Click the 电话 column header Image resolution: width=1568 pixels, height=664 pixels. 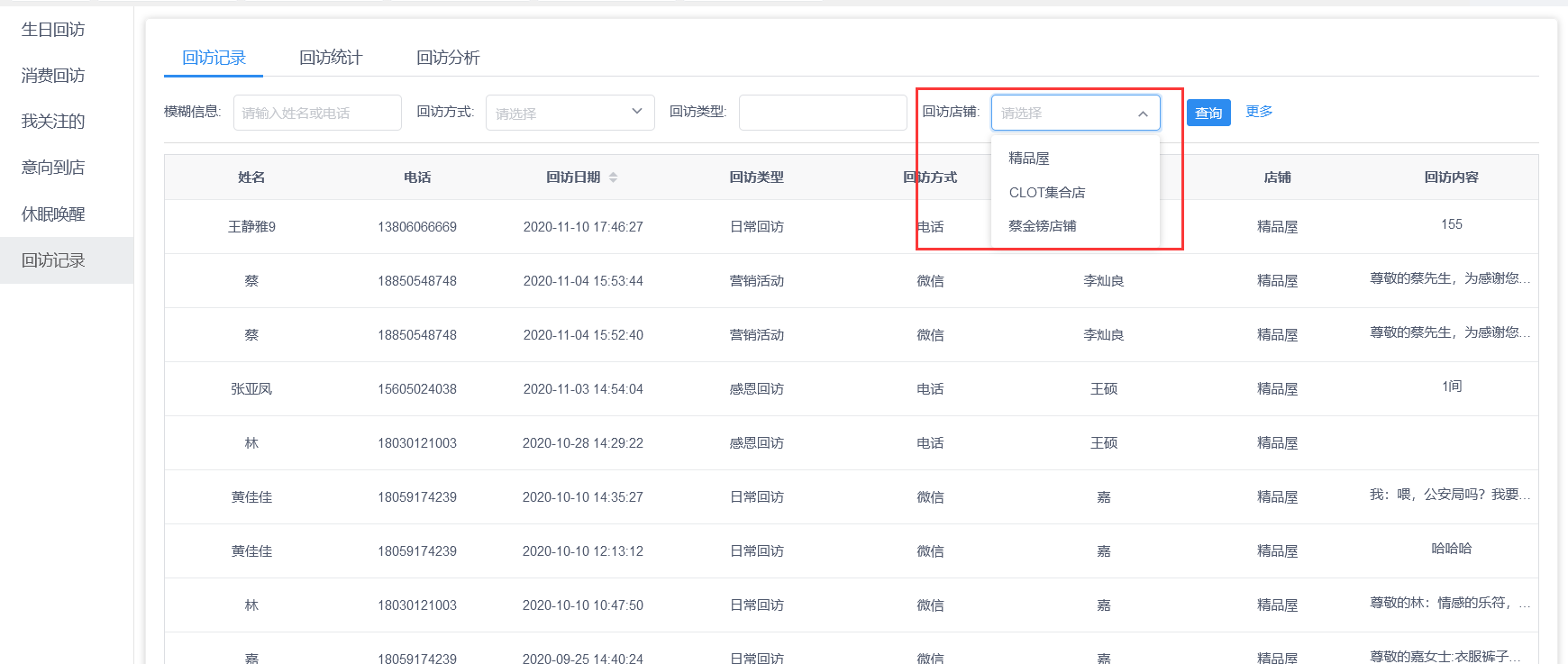coord(417,177)
